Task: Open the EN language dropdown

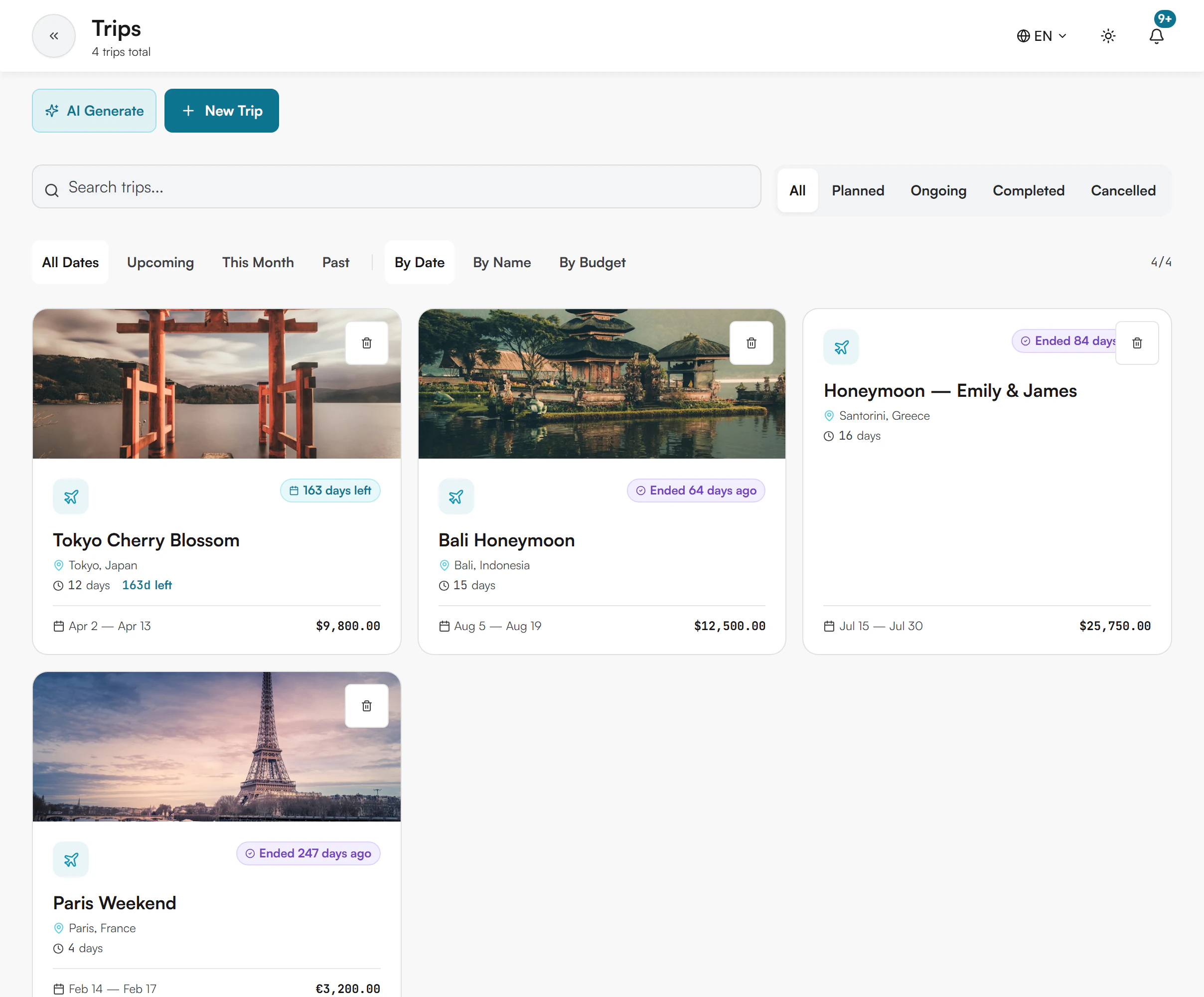Action: pyautogui.click(x=1041, y=36)
